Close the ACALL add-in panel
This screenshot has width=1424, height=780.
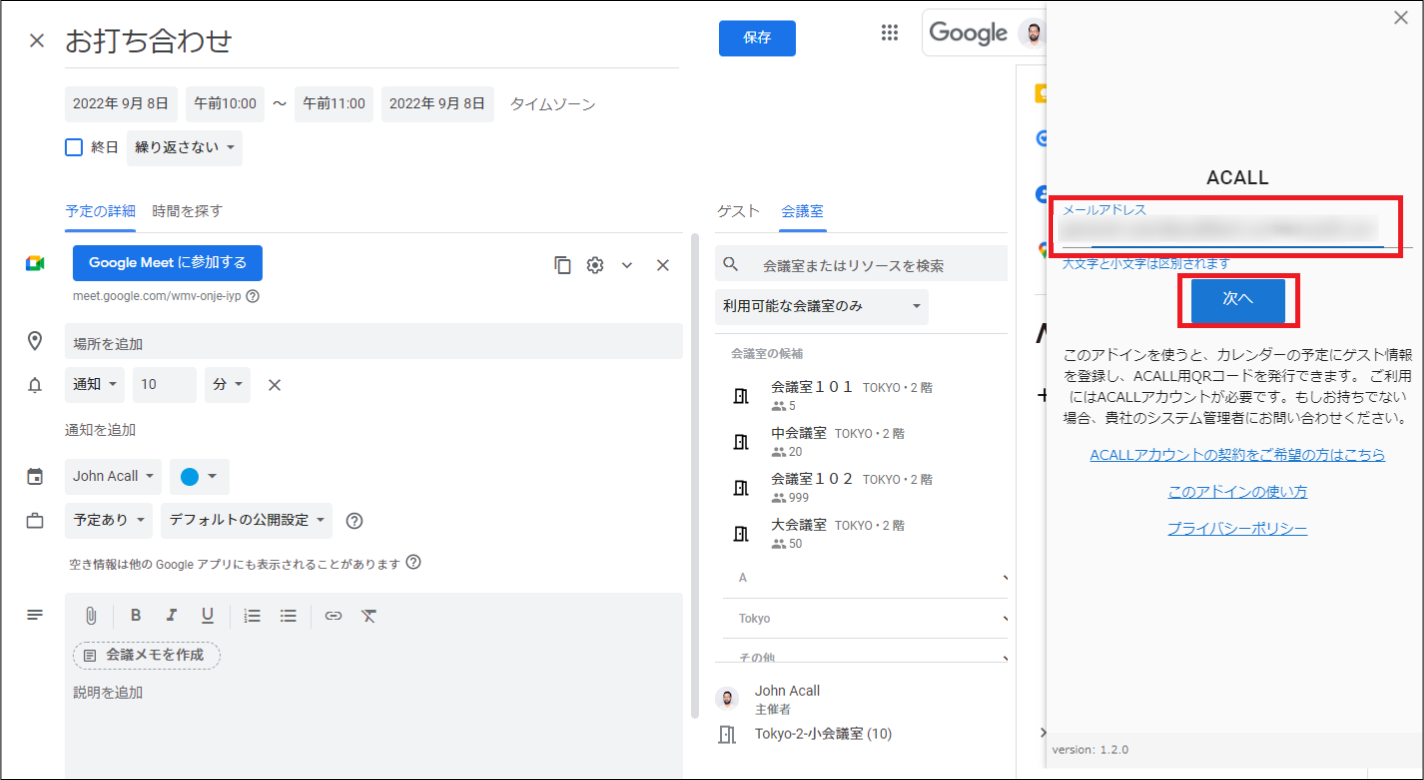1401,17
